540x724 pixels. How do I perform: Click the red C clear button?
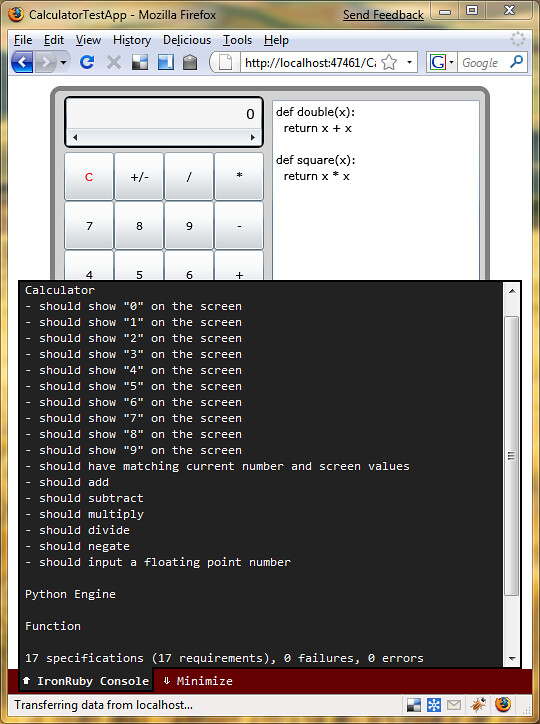[x=89, y=176]
